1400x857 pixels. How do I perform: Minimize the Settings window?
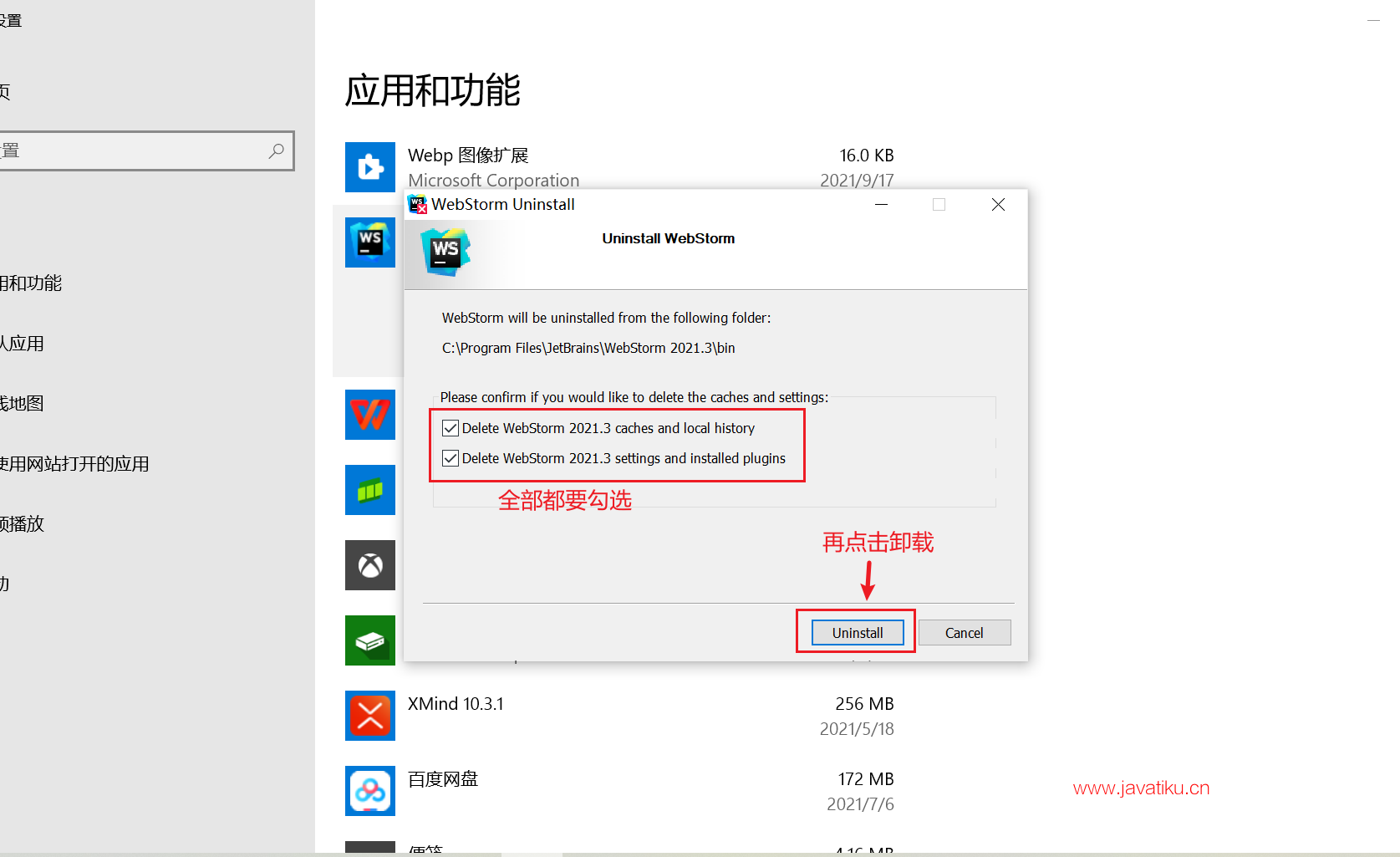pos(1373,20)
